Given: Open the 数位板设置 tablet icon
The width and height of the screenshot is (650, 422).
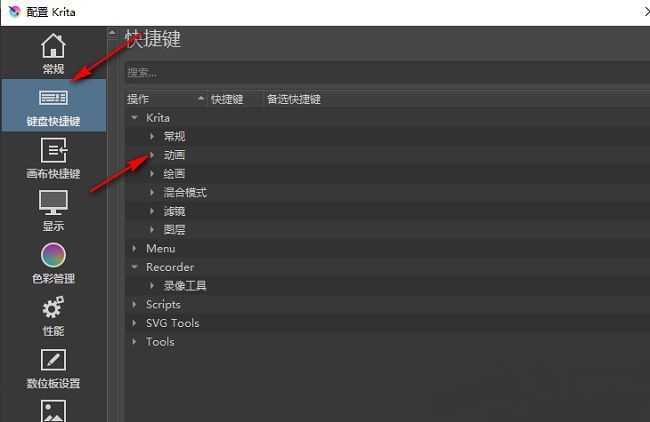Looking at the screenshot, I should [x=53, y=360].
